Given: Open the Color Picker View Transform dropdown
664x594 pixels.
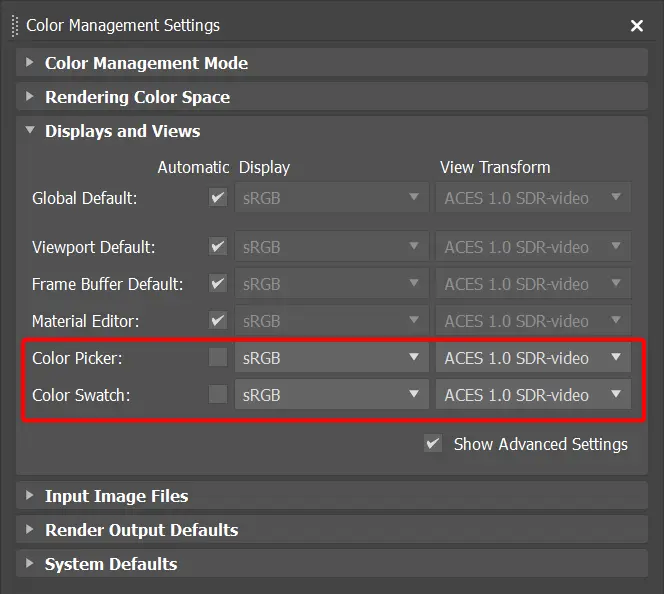Looking at the screenshot, I should [533, 358].
